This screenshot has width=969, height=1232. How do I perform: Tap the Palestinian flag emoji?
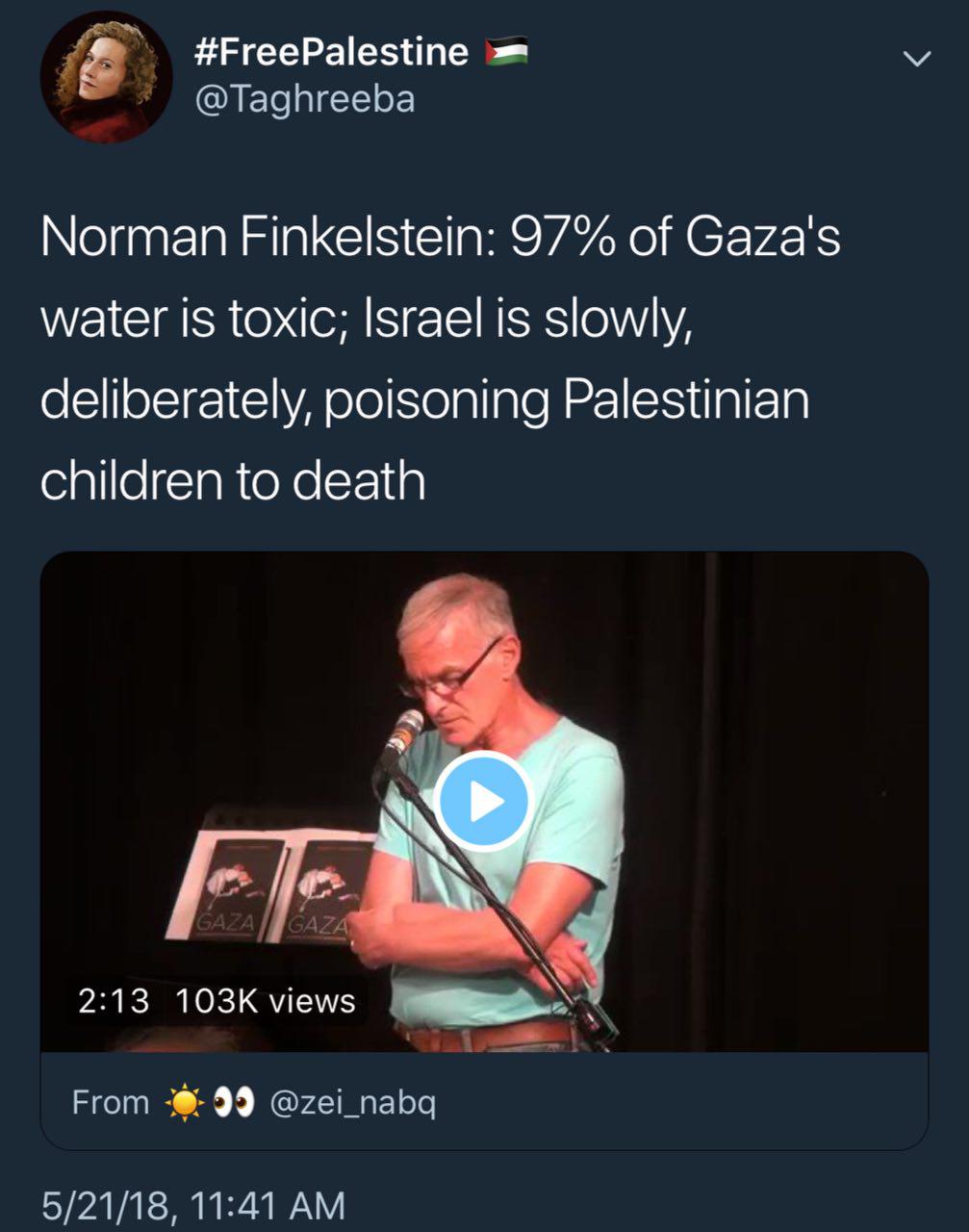[506, 52]
